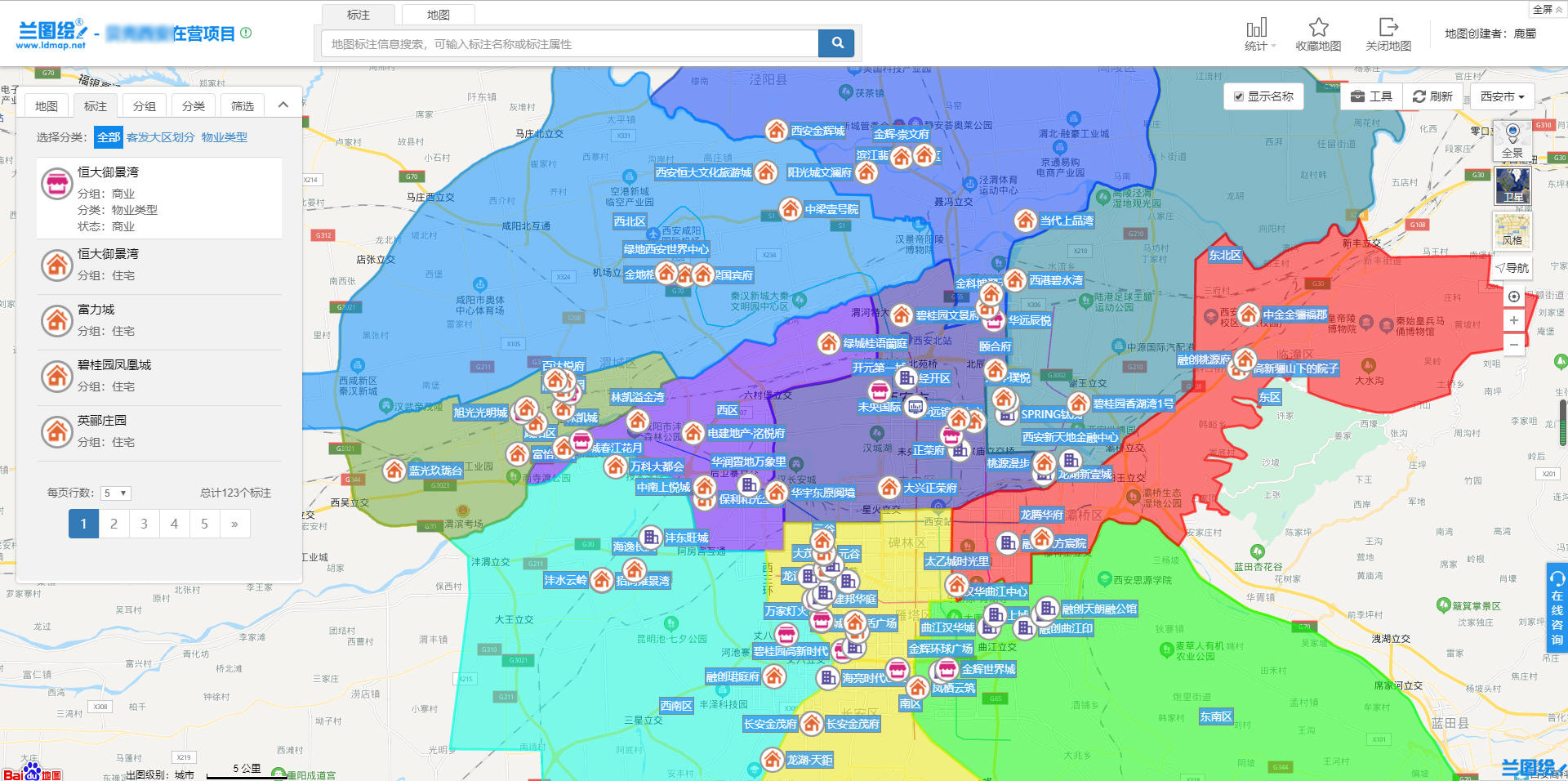Go to results page 5
1568x781 pixels.
[204, 524]
